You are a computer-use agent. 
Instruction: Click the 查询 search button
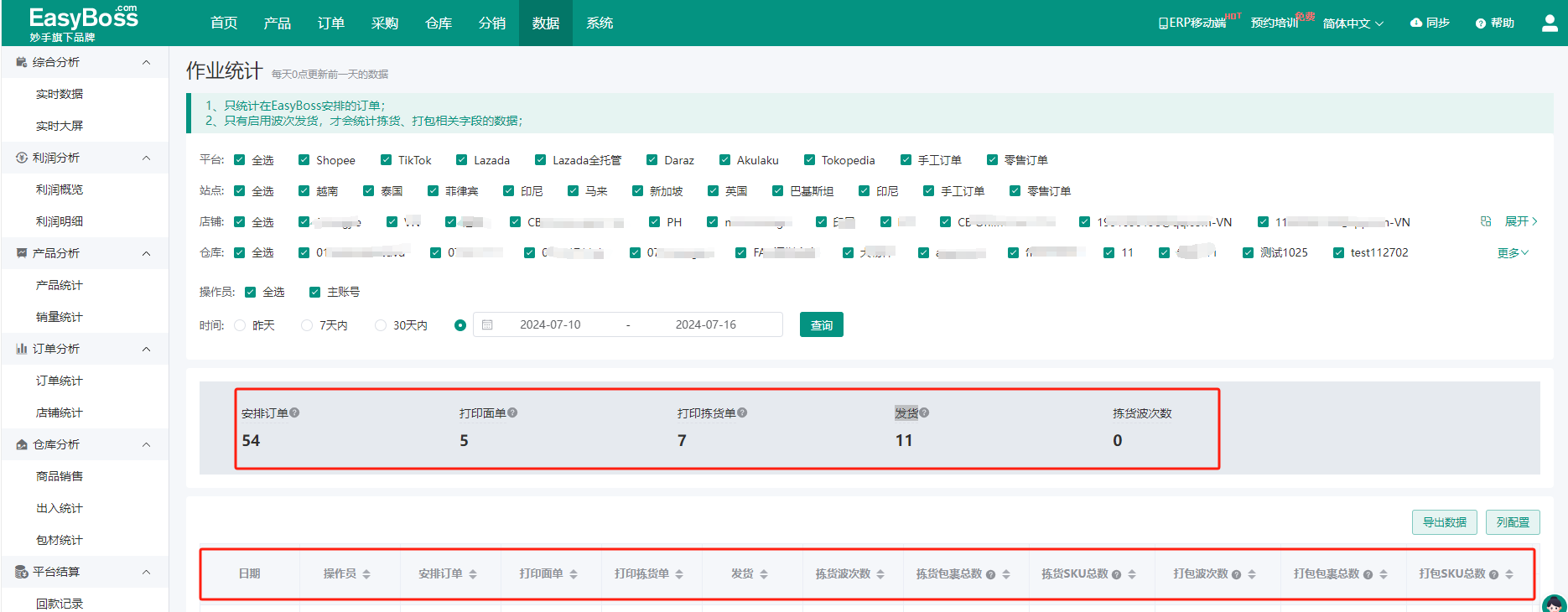click(822, 324)
